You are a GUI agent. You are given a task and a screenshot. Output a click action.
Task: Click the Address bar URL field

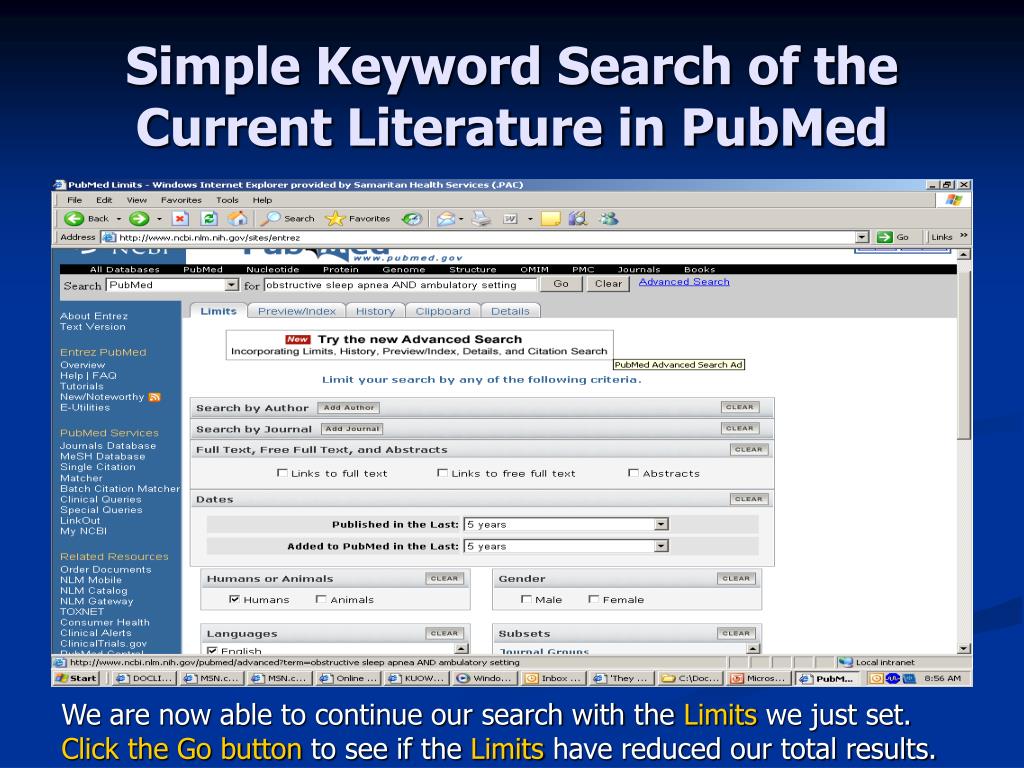485,237
